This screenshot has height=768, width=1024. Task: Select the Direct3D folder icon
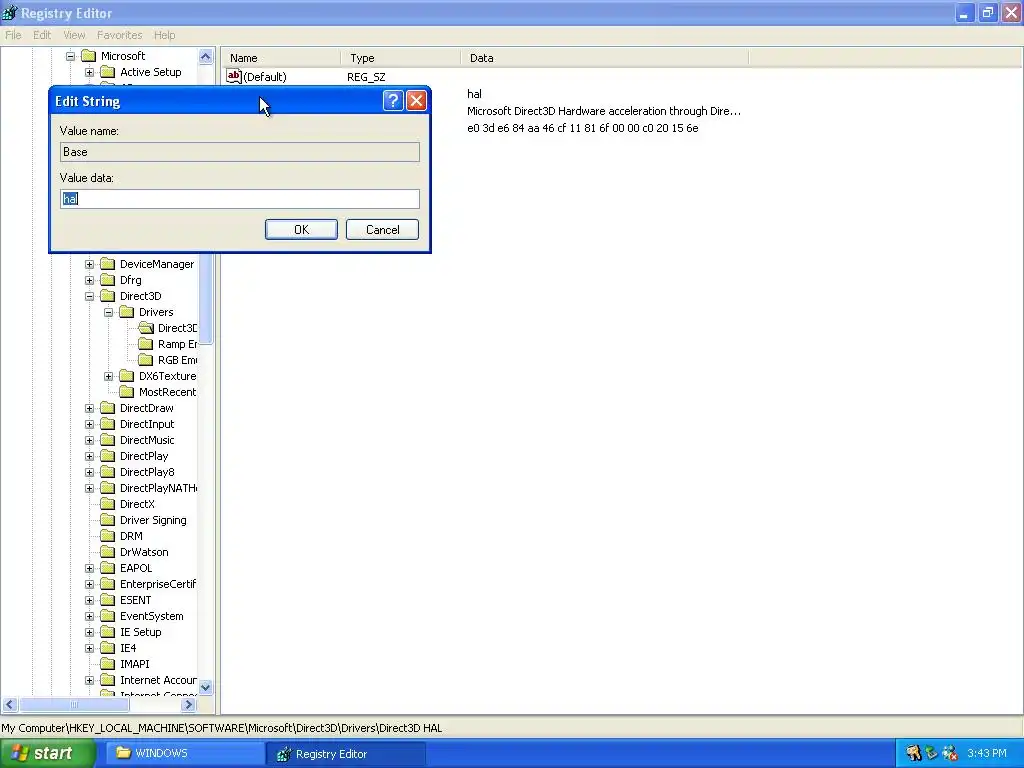click(108, 296)
